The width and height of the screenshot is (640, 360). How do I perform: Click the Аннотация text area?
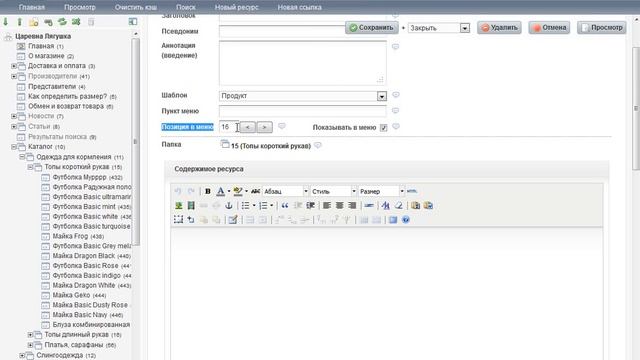point(302,62)
